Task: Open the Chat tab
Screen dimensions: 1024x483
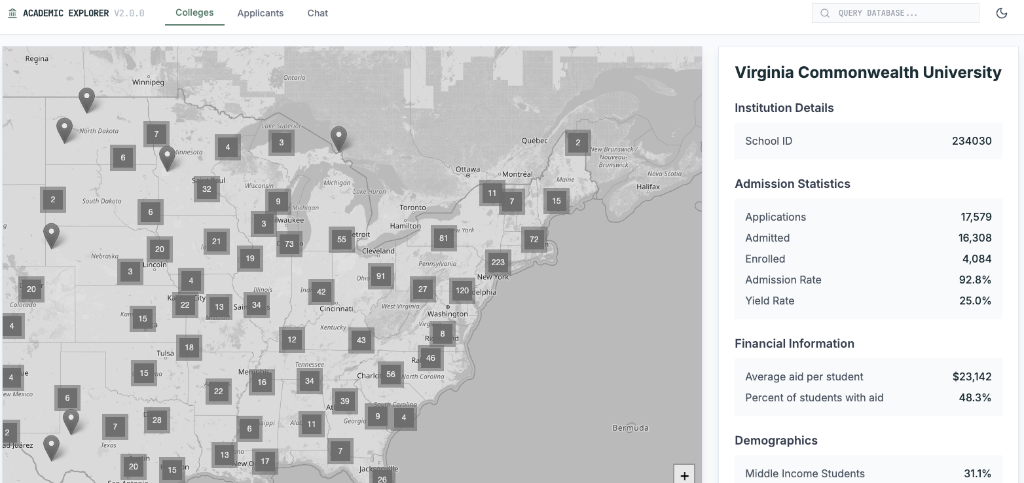Action: coord(318,13)
